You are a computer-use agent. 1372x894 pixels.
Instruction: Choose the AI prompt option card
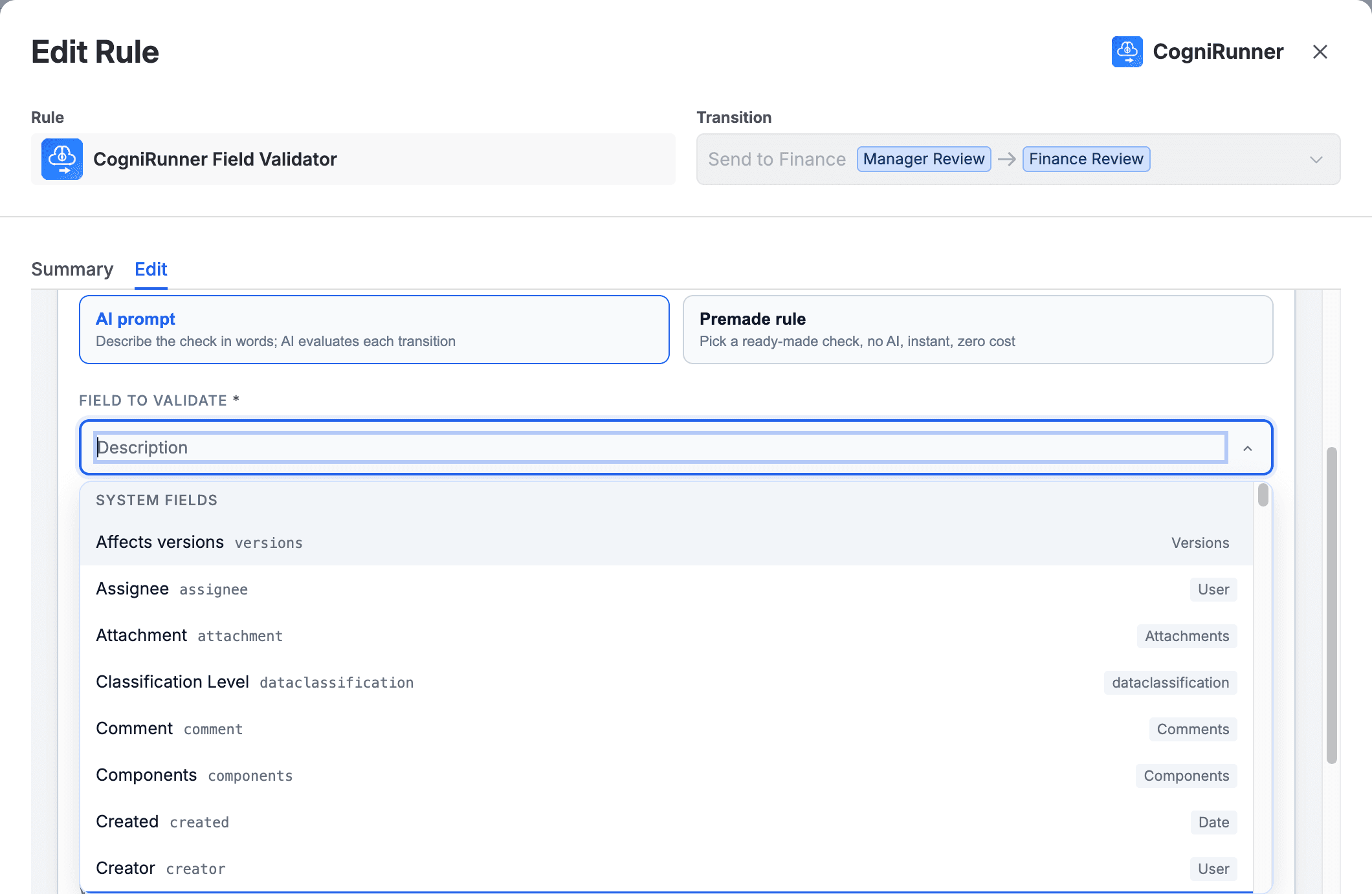374,330
